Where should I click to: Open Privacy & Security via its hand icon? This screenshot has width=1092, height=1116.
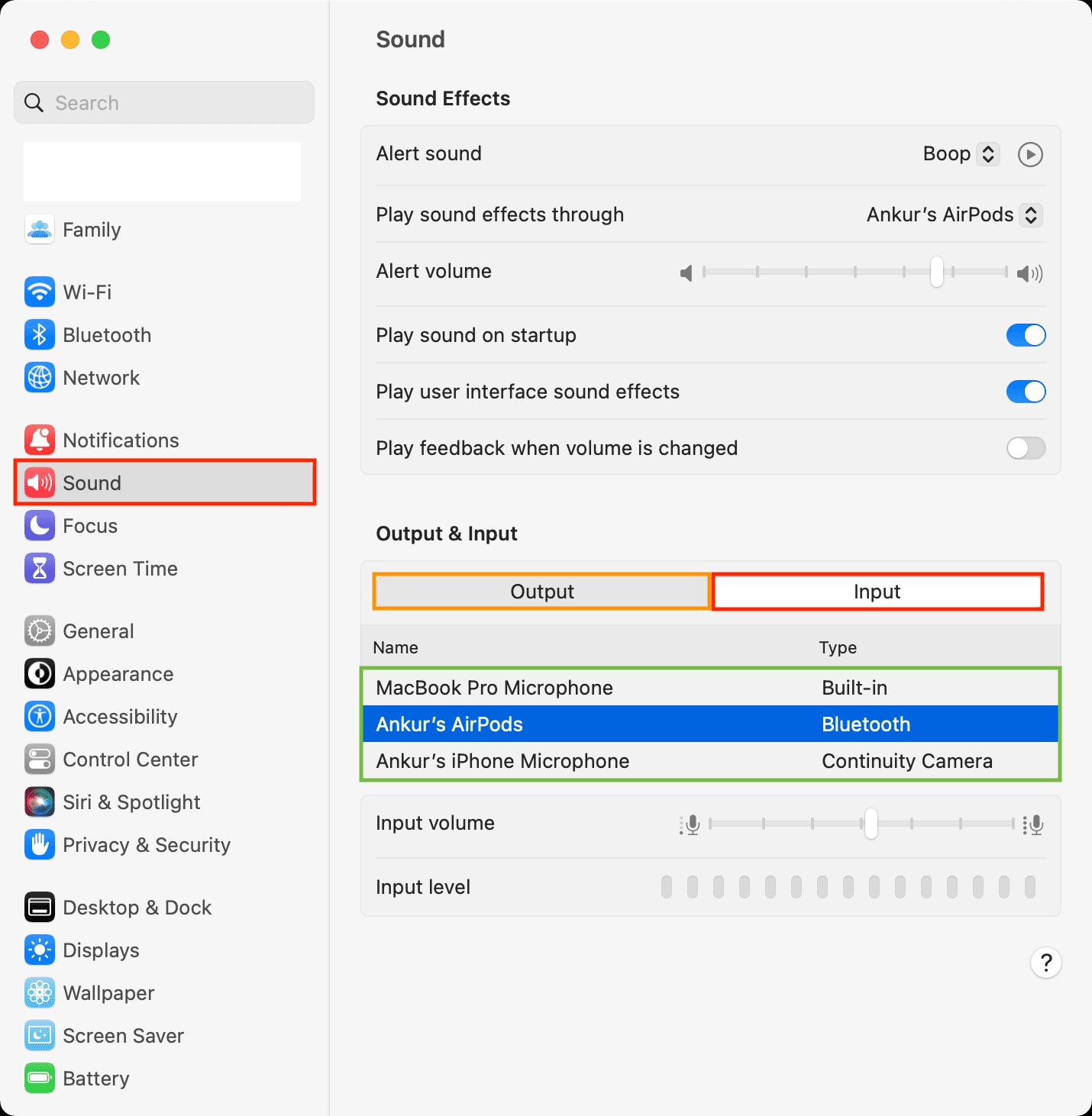[x=39, y=844]
